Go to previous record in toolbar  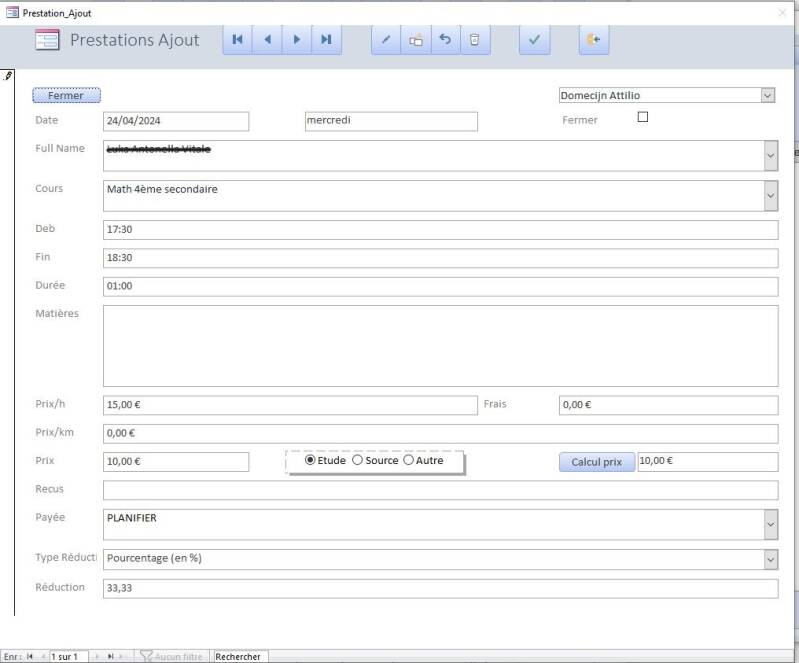tap(267, 40)
